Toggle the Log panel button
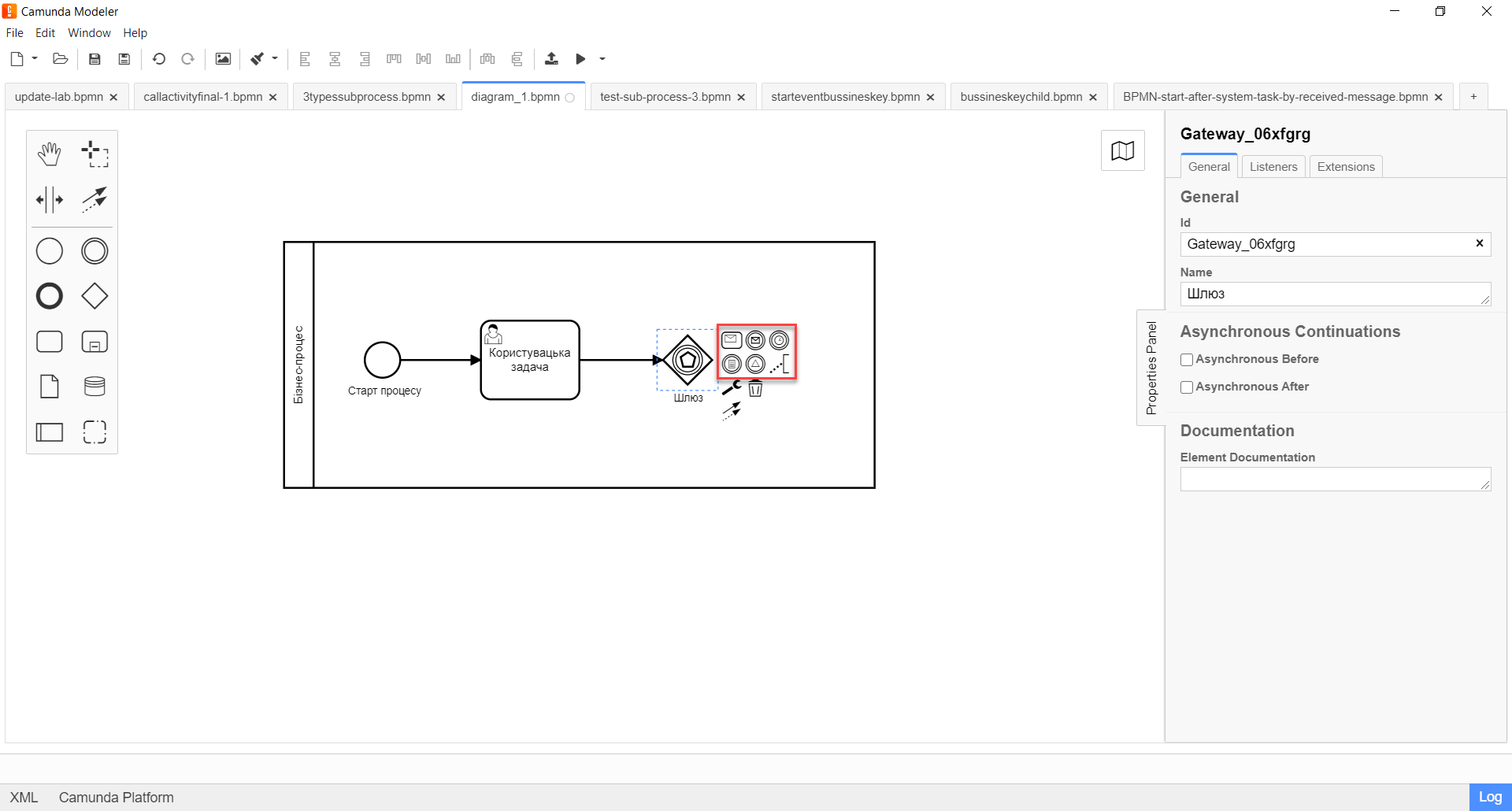Screen dimensions: 1512x811 1489,797
